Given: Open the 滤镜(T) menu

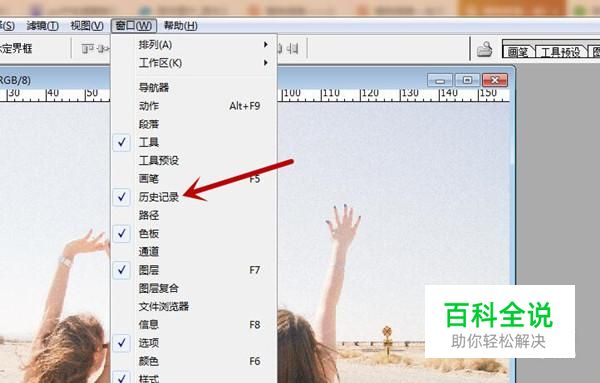Looking at the screenshot, I should pos(42,26).
